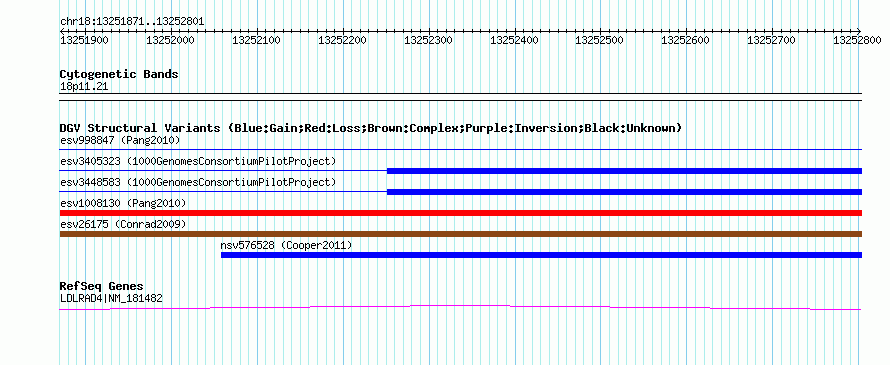Click the thick blue bar of esv3405323

point(624,171)
